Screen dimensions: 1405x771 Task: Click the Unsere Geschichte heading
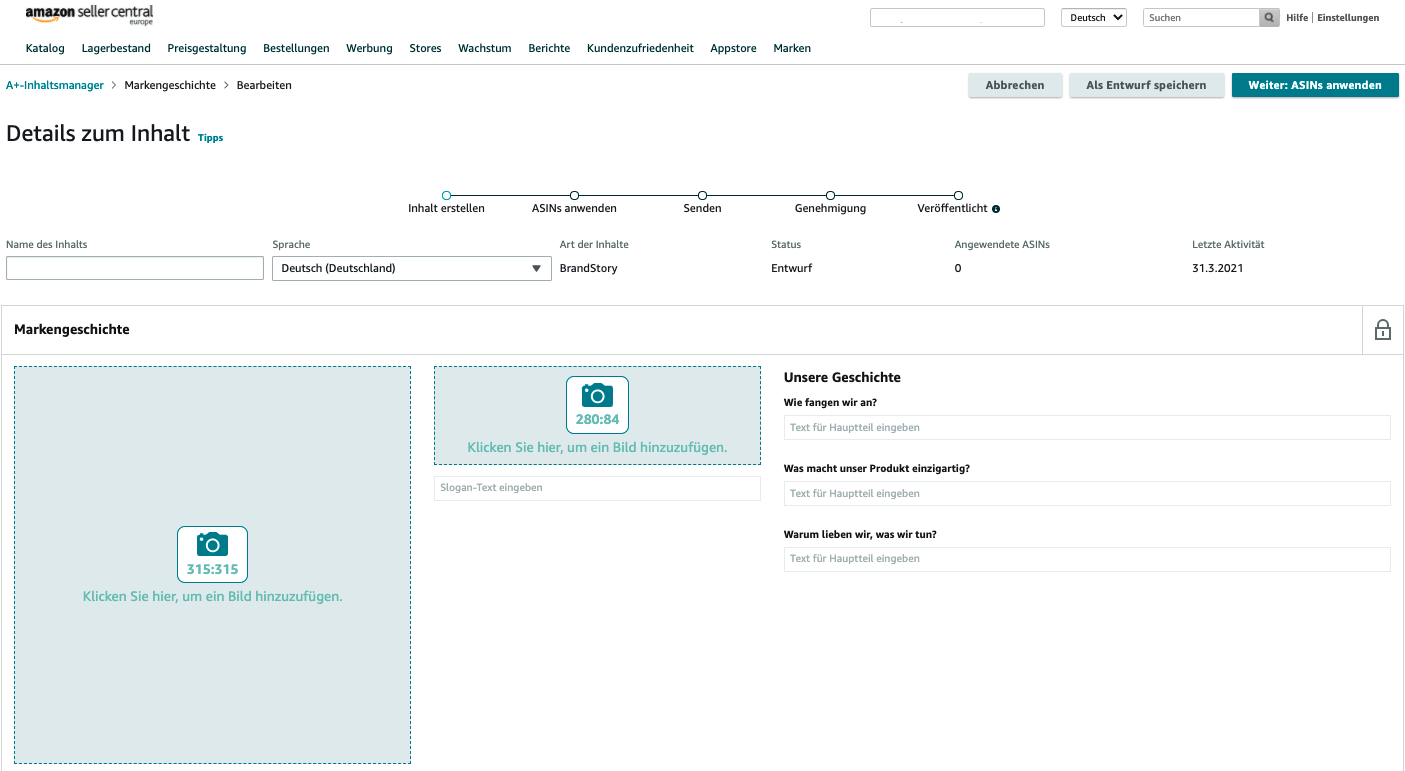pos(842,378)
